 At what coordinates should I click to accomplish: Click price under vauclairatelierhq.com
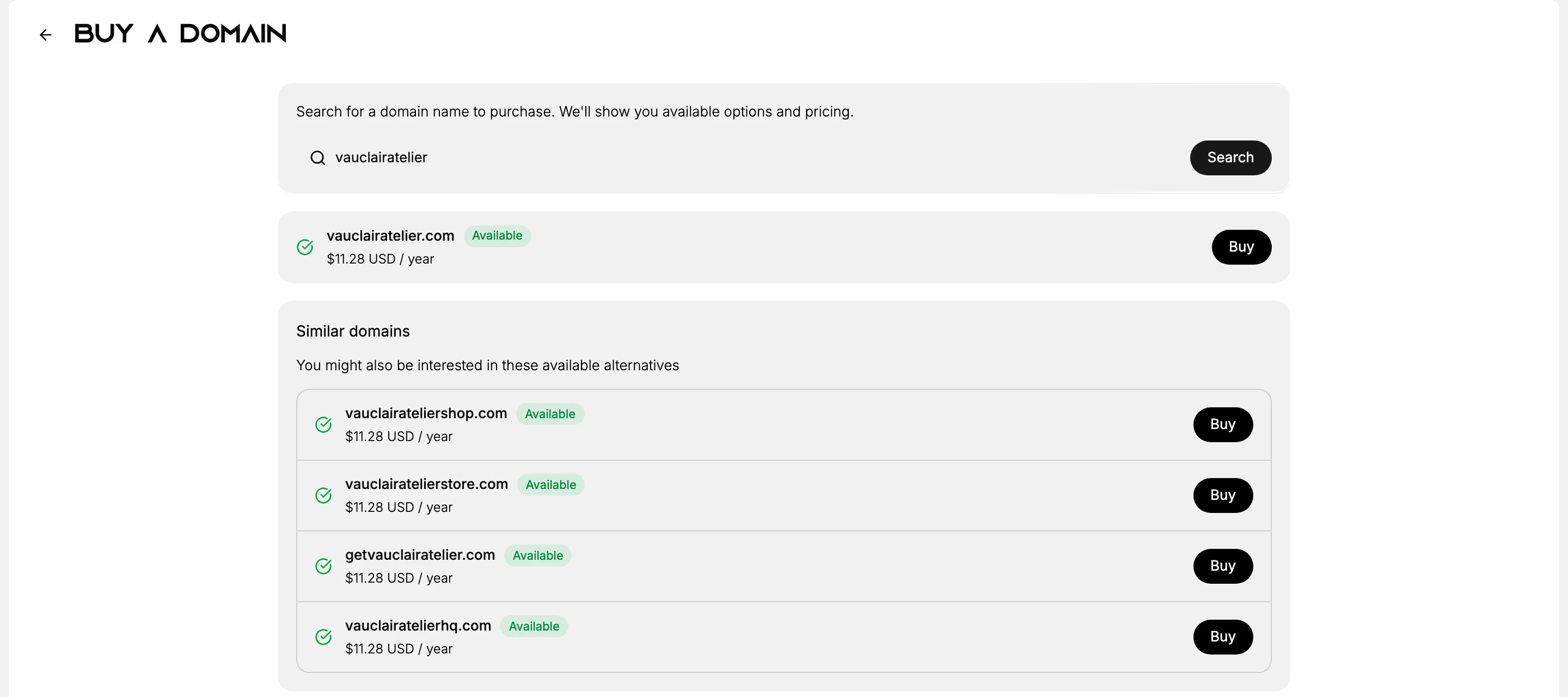coord(399,649)
